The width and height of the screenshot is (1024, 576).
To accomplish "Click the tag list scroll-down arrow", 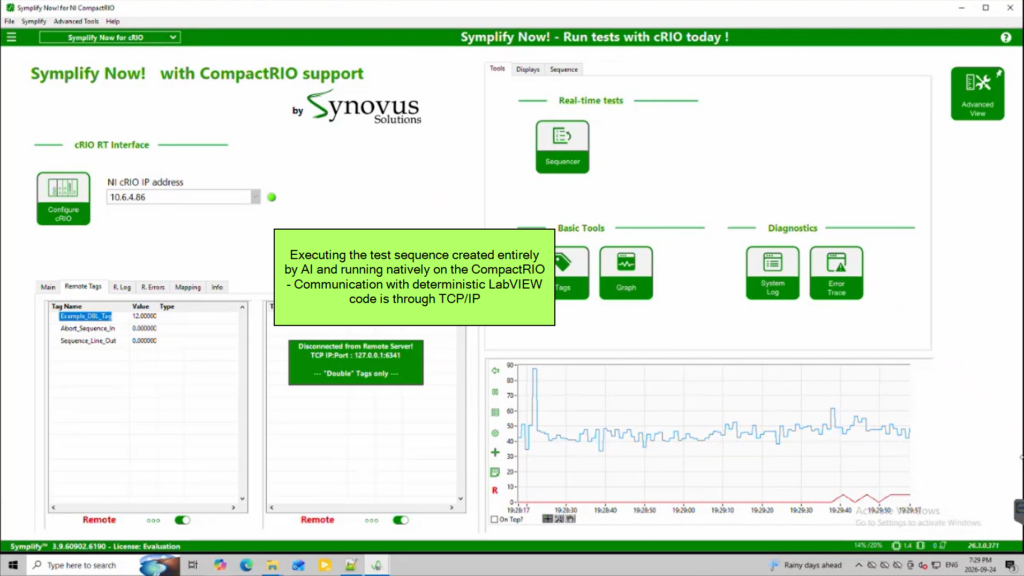I will 242,499.
